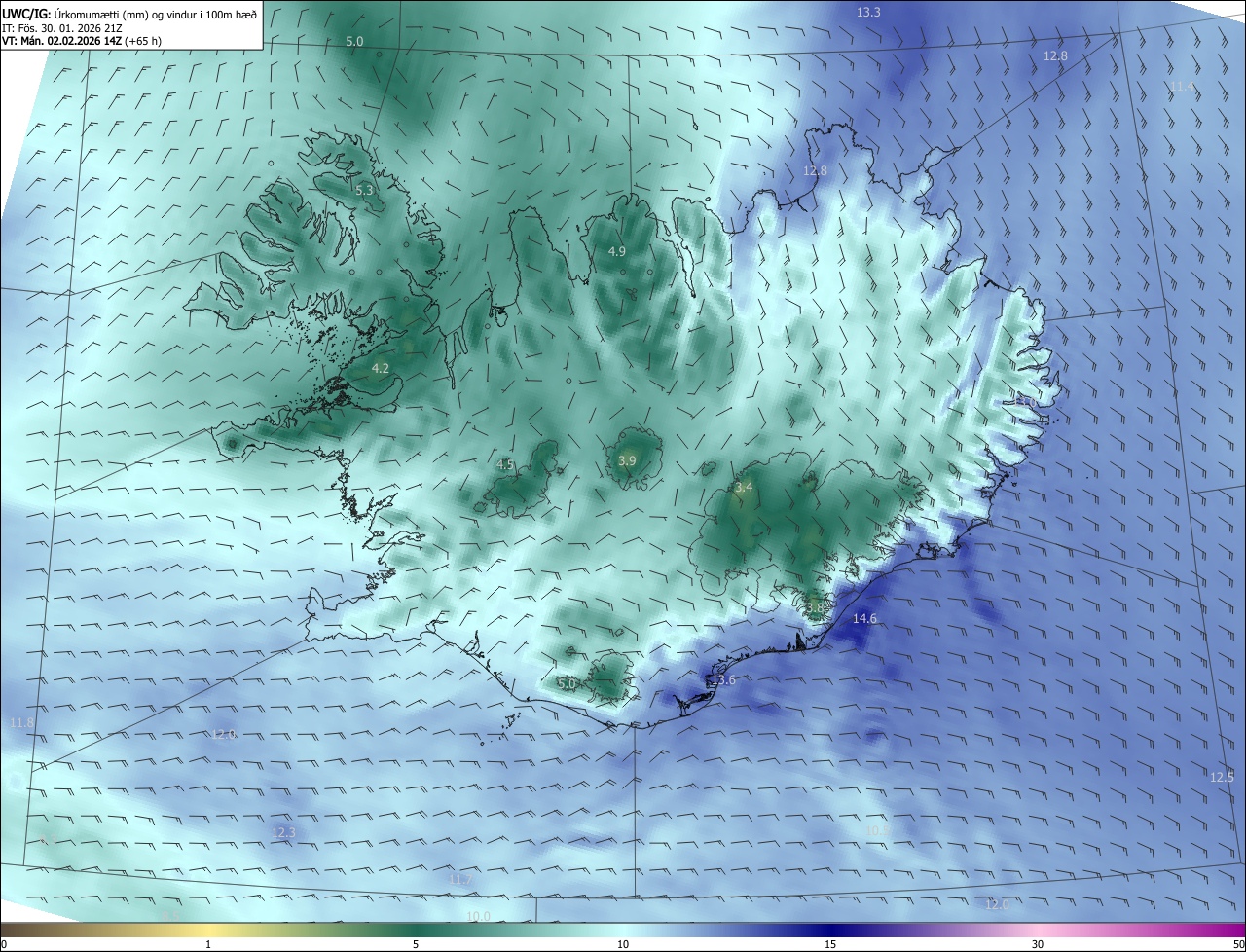Click the 14.6 value label
Screen dimensions: 1246x952
coord(864,618)
